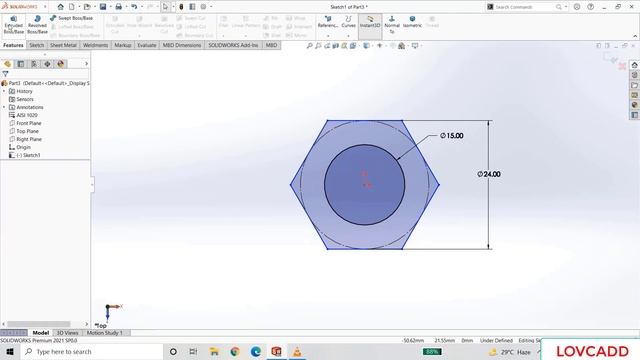Open Windows Start button
The width and height of the screenshot is (640, 360).
click(x=9, y=351)
